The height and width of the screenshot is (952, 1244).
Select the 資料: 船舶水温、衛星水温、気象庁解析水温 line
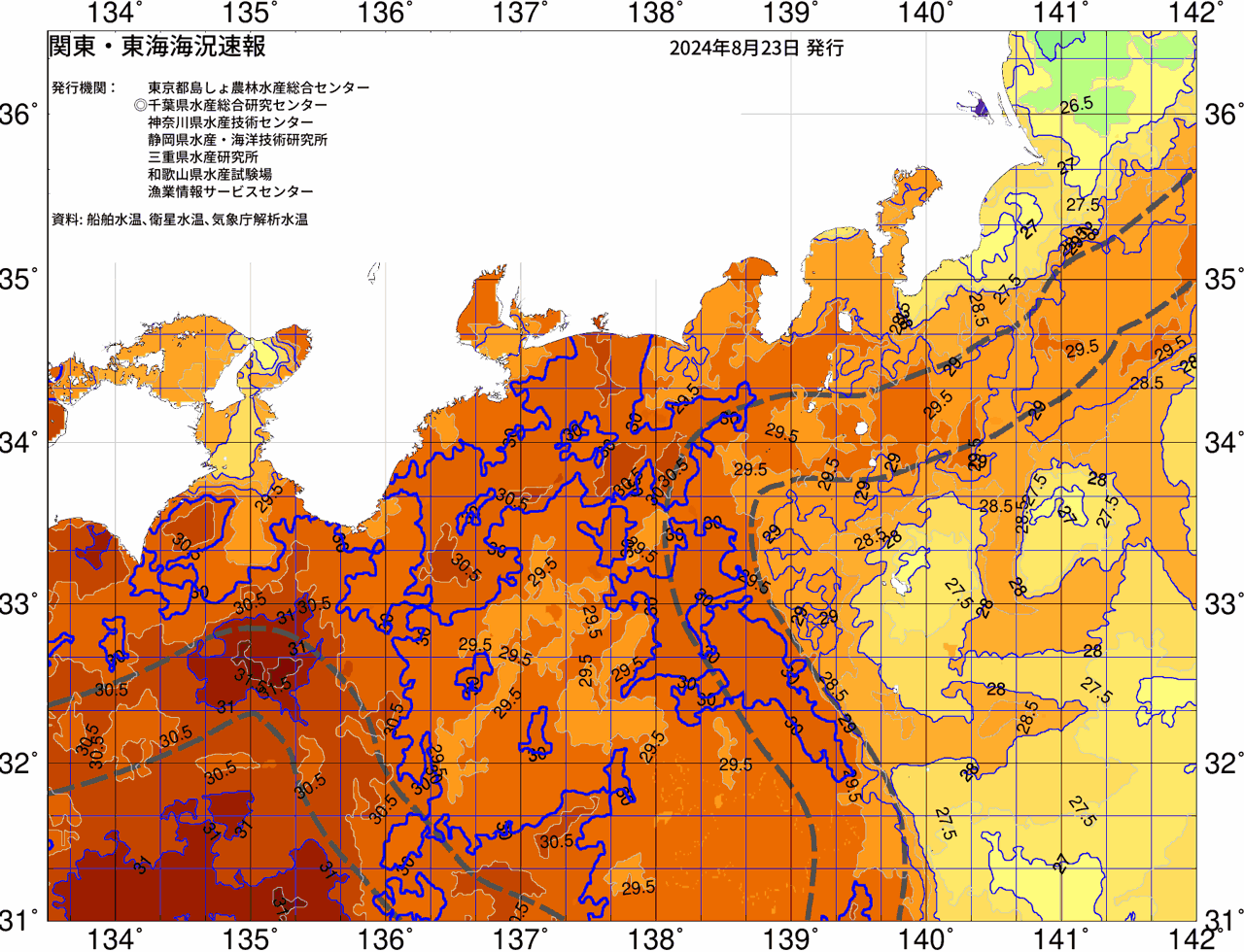[x=180, y=221]
